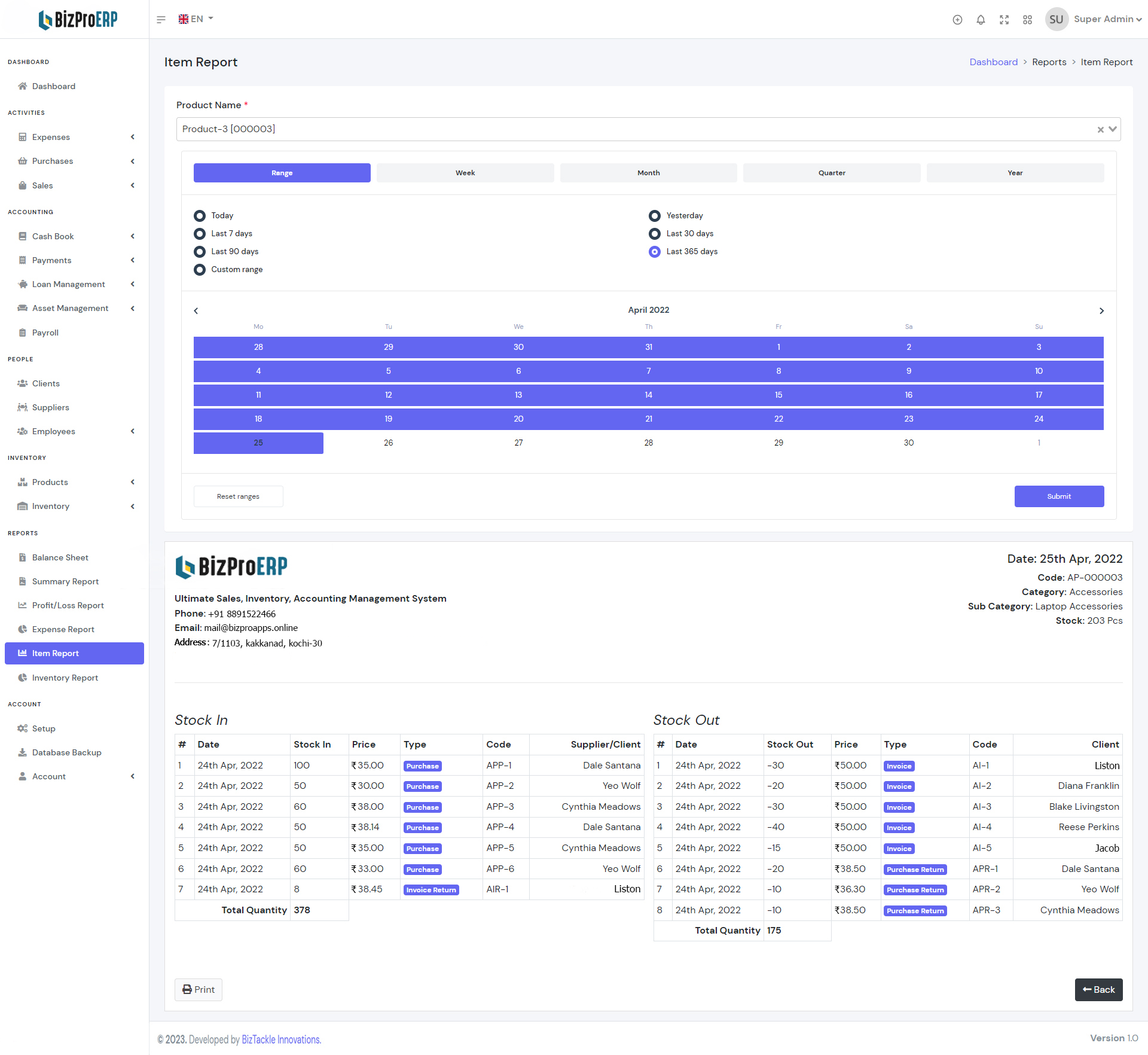Image resolution: width=1148 pixels, height=1055 pixels.
Task: Go to next month arrow
Action: (x=1101, y=311)
